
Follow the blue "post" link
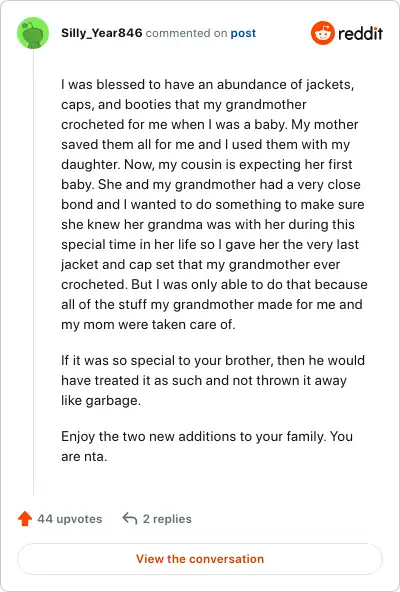[x=243, y=33]
